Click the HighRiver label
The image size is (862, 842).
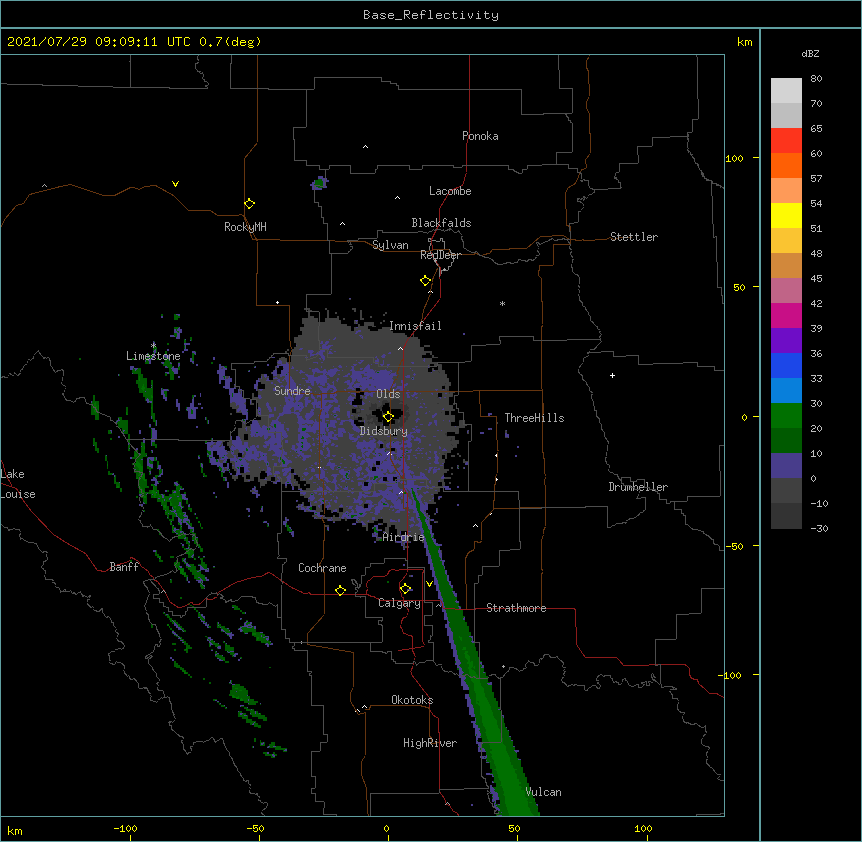(430, 743)
